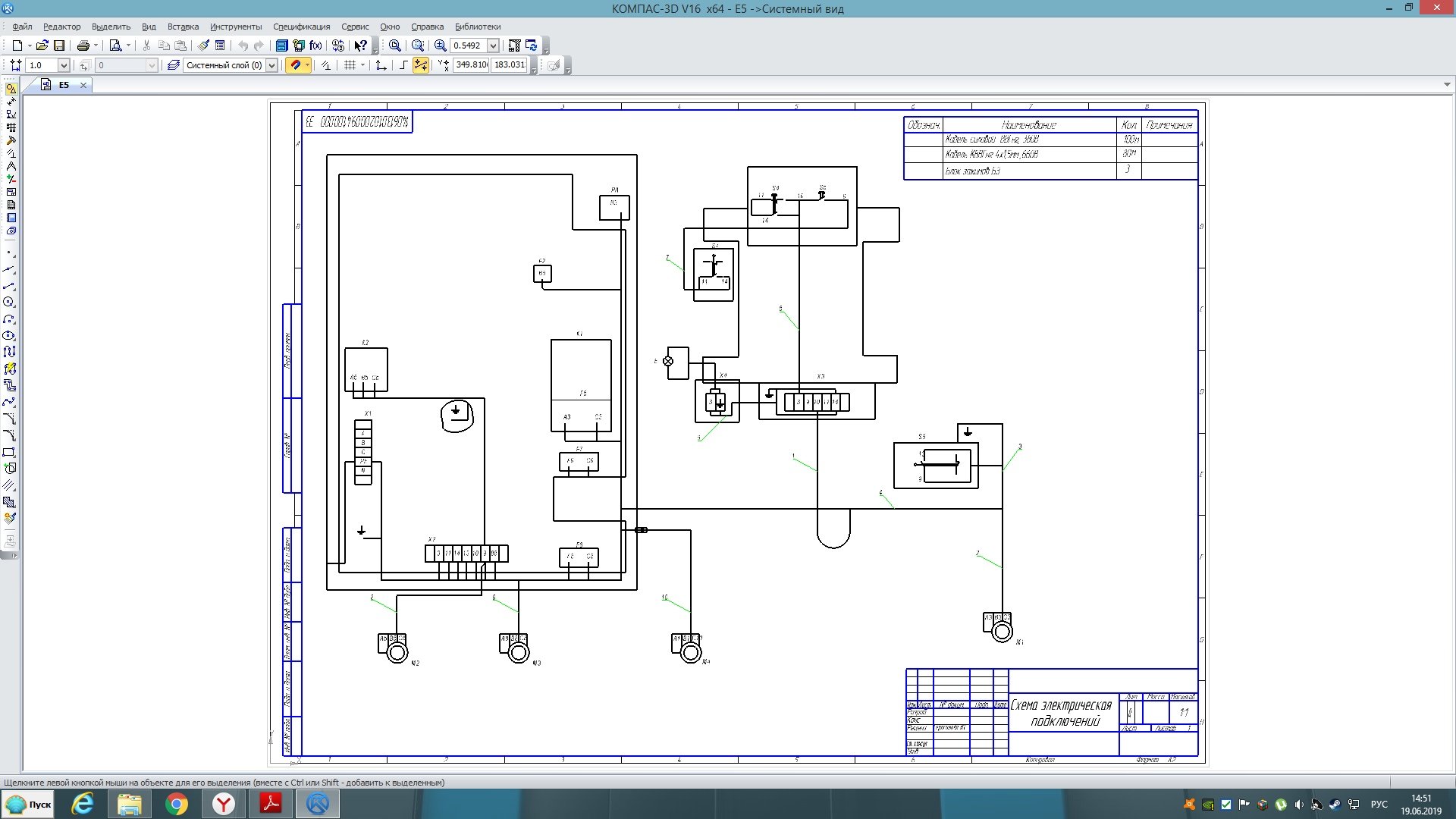1456x819 pixels.
Task: Click the New document icon
Action: coord(17,45)
